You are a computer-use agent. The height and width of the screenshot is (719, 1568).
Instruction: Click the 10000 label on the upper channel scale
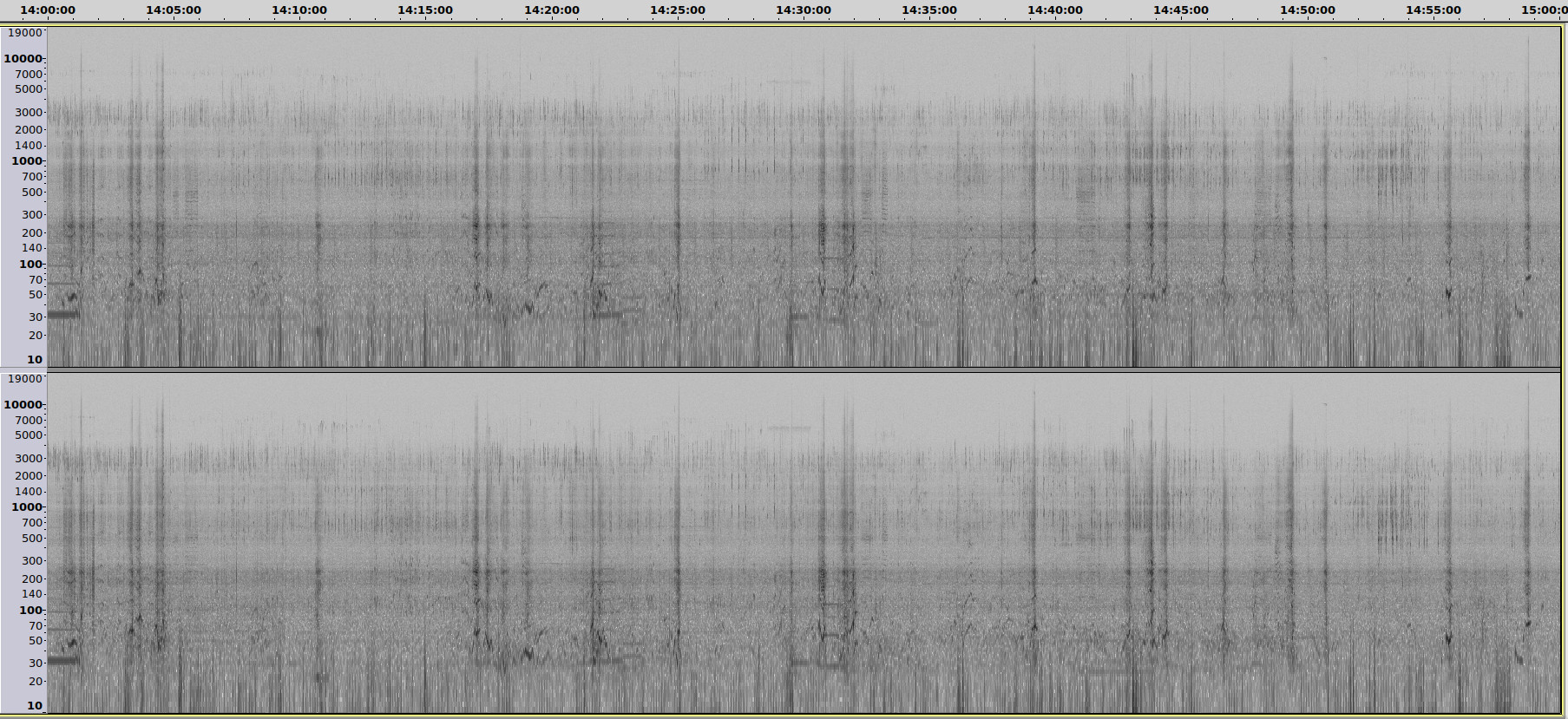(23, 59)
